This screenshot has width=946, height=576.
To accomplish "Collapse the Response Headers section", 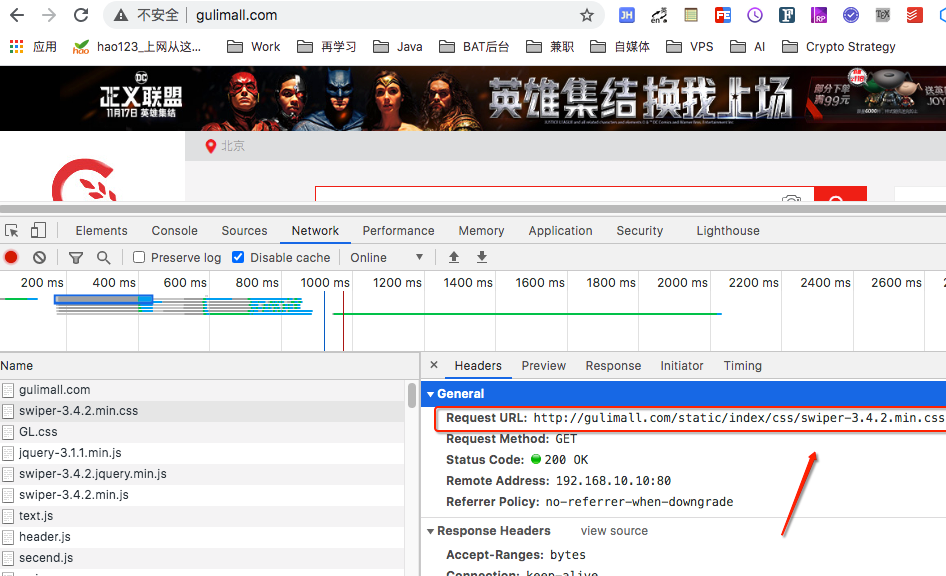I will (430, 531).
